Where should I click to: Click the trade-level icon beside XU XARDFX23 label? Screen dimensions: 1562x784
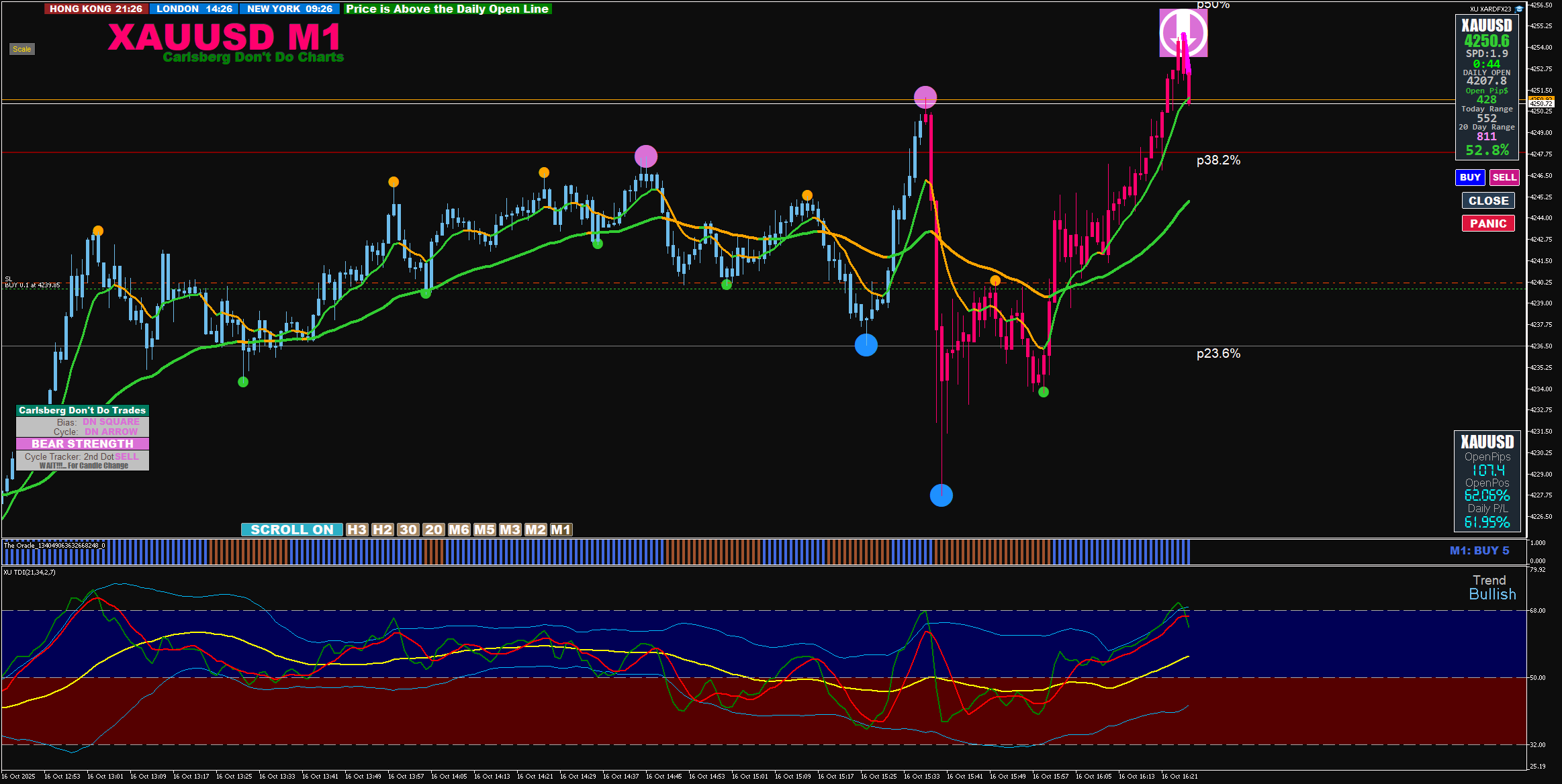[x=1519, y=9]
